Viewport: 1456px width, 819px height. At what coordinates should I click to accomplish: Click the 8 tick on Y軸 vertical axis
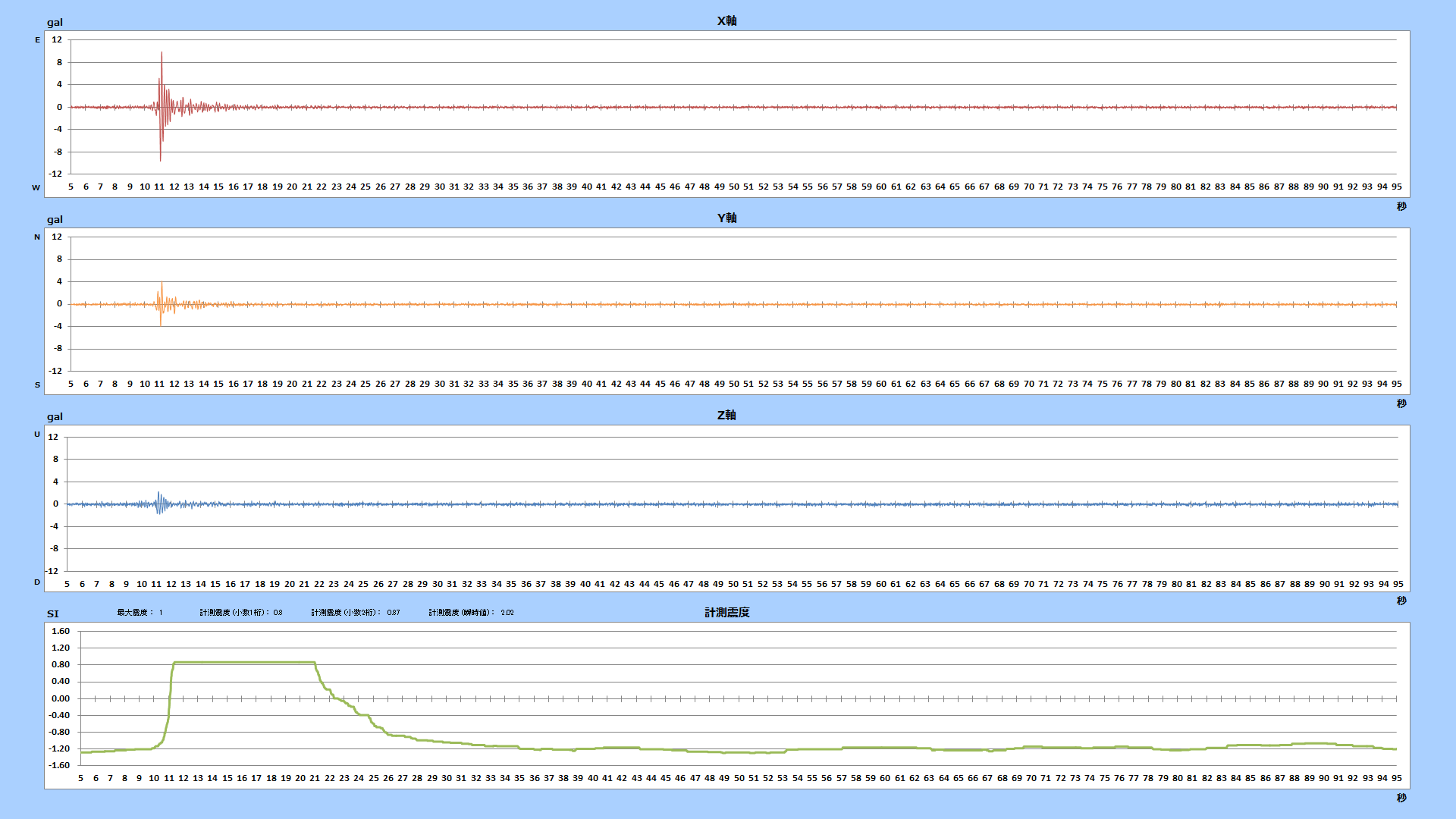59,259
